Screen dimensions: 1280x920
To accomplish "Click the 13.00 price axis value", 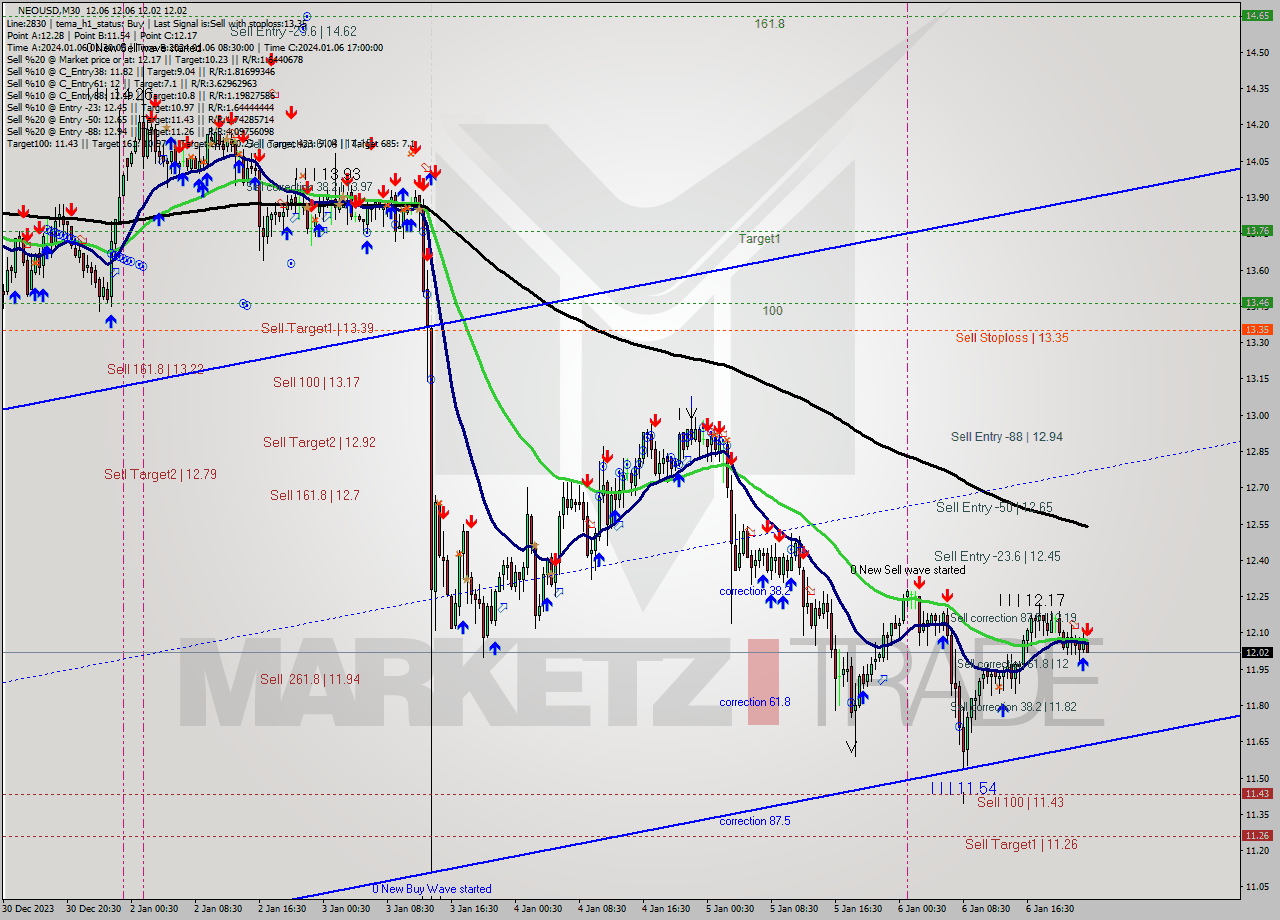I will pyautogui.click(x=1256, y=415).
